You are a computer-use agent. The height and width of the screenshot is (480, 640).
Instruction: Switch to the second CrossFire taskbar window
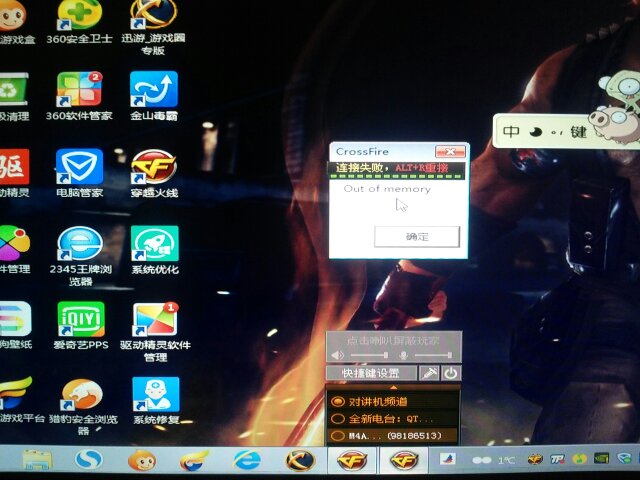[x=404, y=460]
